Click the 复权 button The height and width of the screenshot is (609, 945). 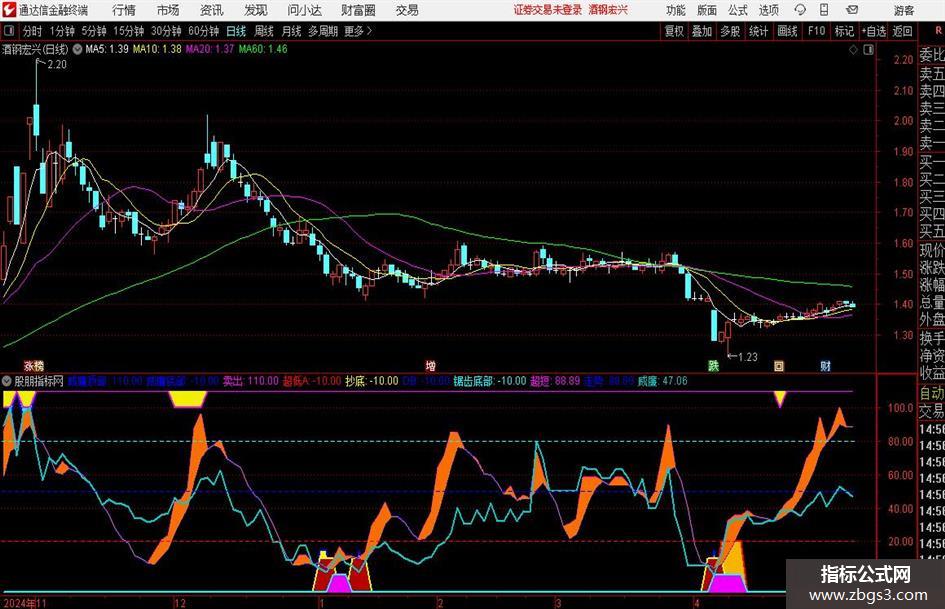tap(674, 31)
